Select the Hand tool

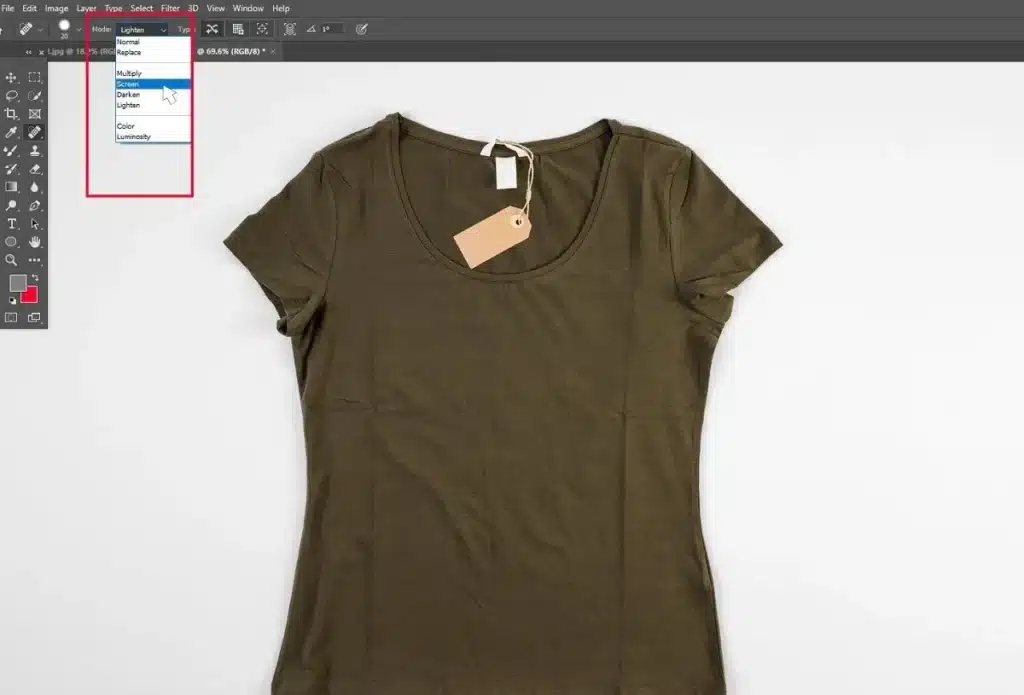(x=35, y=242)
